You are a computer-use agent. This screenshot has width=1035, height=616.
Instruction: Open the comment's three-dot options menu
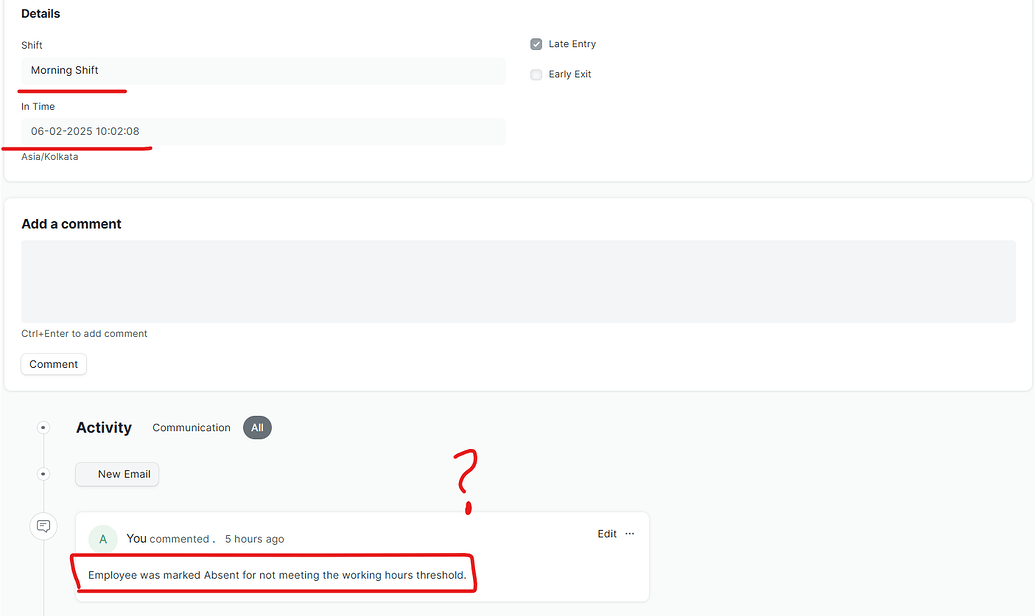630,533
